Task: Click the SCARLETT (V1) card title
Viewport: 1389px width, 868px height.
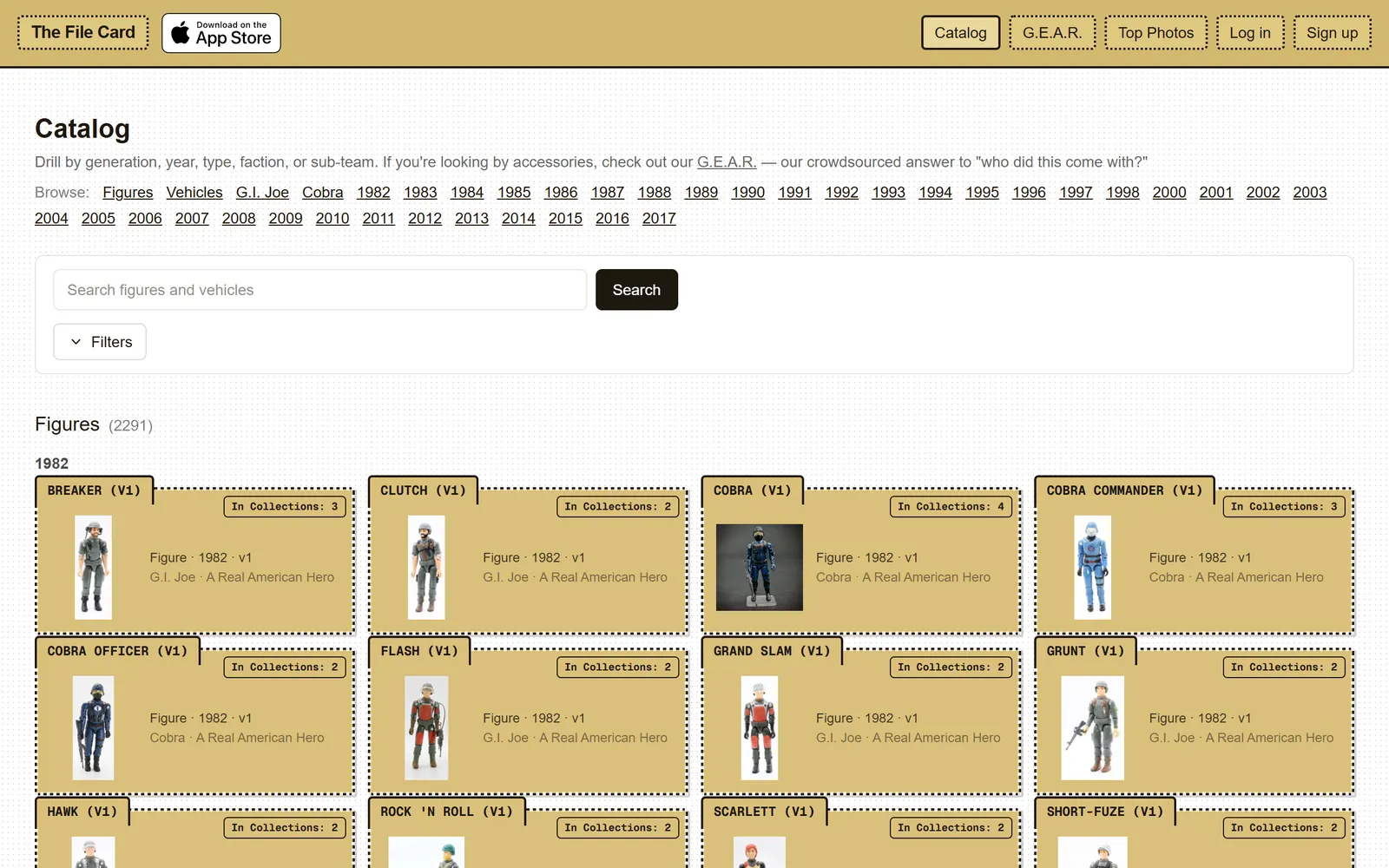Action: (x=764, y=812)
